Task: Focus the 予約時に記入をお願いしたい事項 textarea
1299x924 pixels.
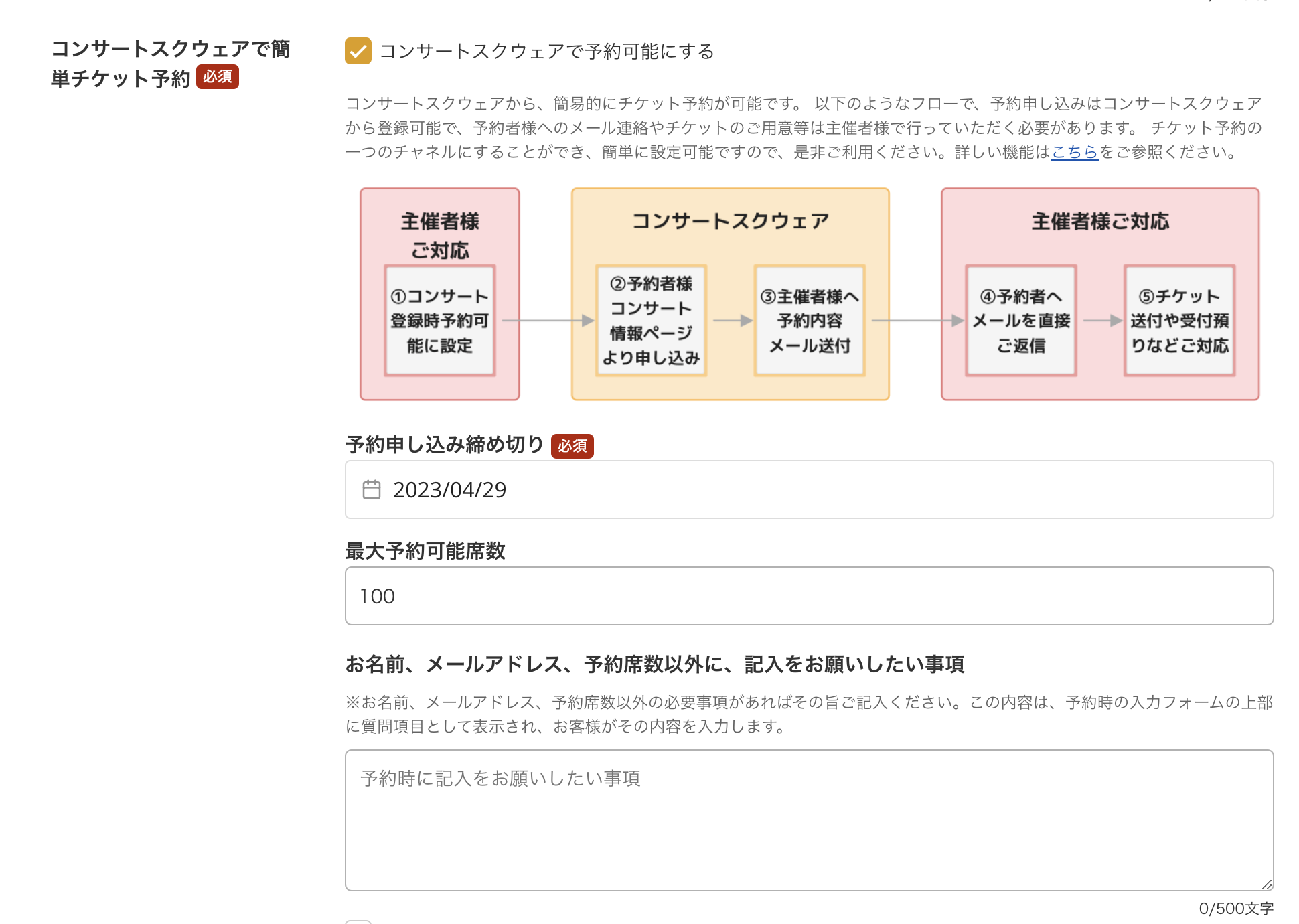Action: [809, 820]
